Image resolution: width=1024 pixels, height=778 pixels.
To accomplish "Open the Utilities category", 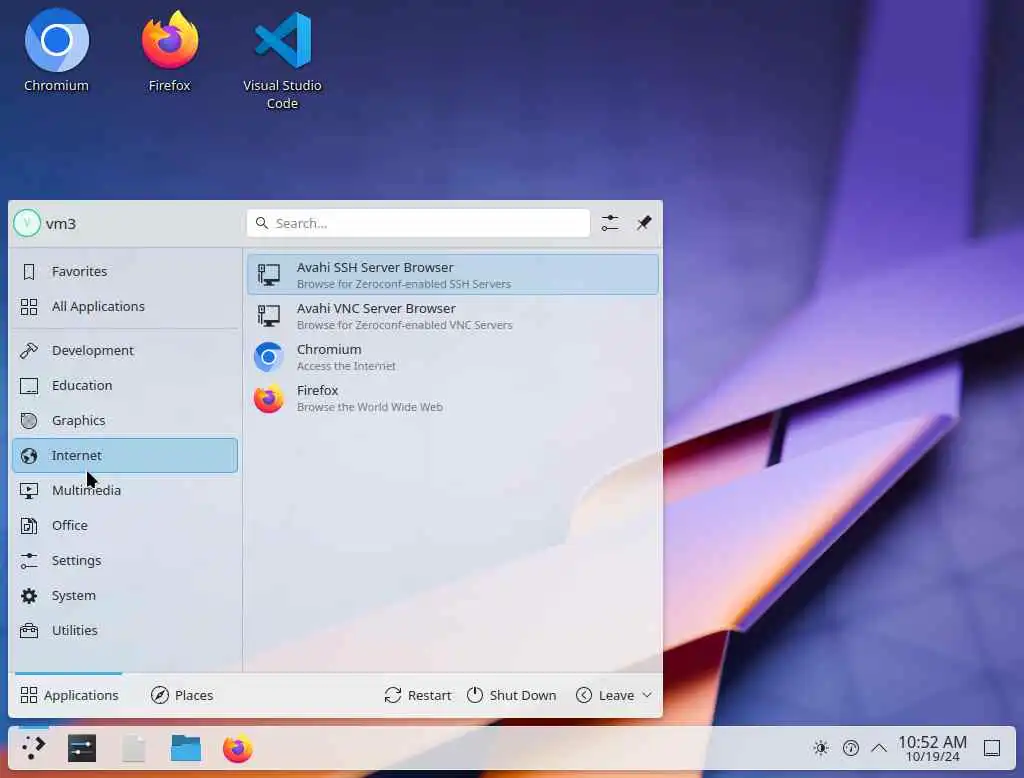I will [125, 630].
